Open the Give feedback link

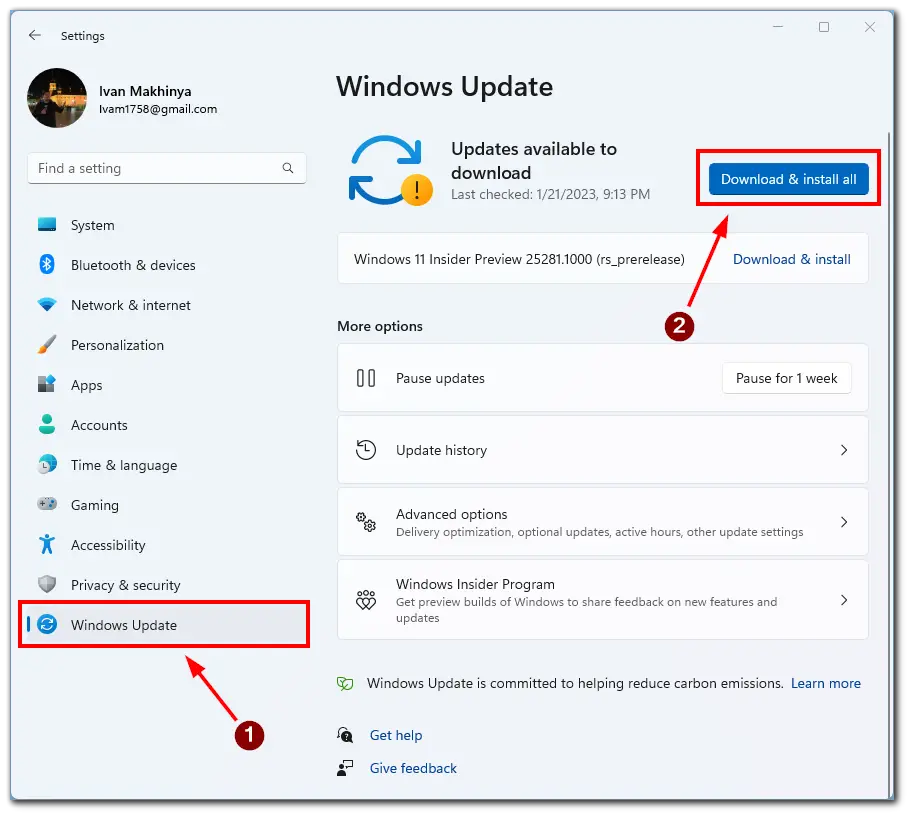[413, 769]
